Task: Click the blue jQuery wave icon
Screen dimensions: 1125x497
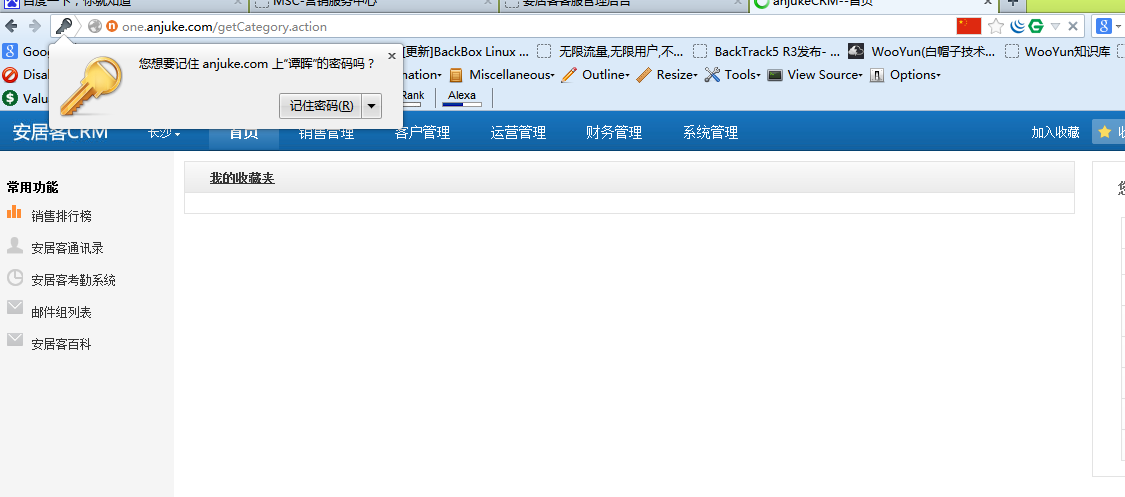Action: click(1017, 27)
